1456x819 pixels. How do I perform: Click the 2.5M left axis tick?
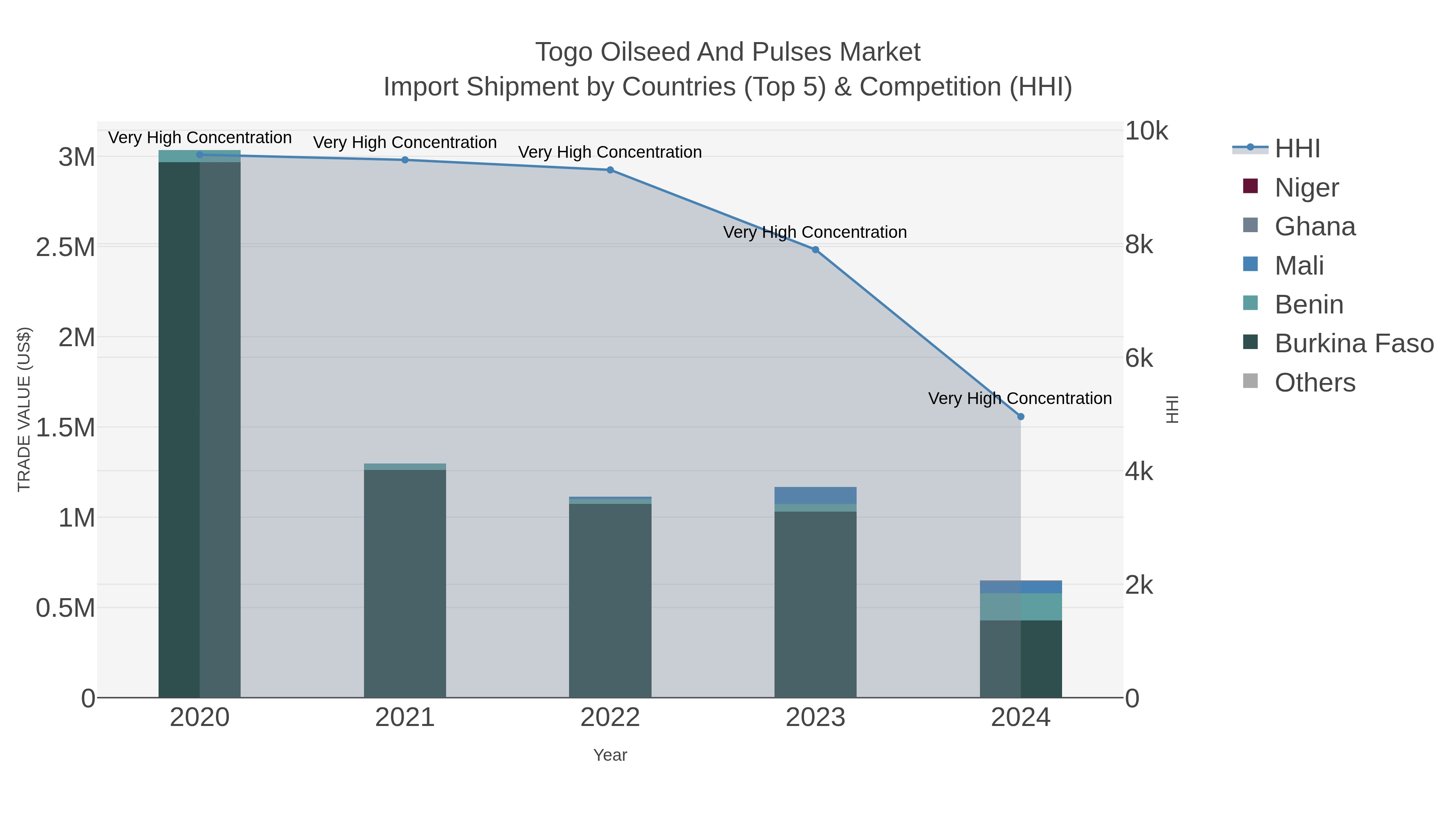click(x=66, y=247)
